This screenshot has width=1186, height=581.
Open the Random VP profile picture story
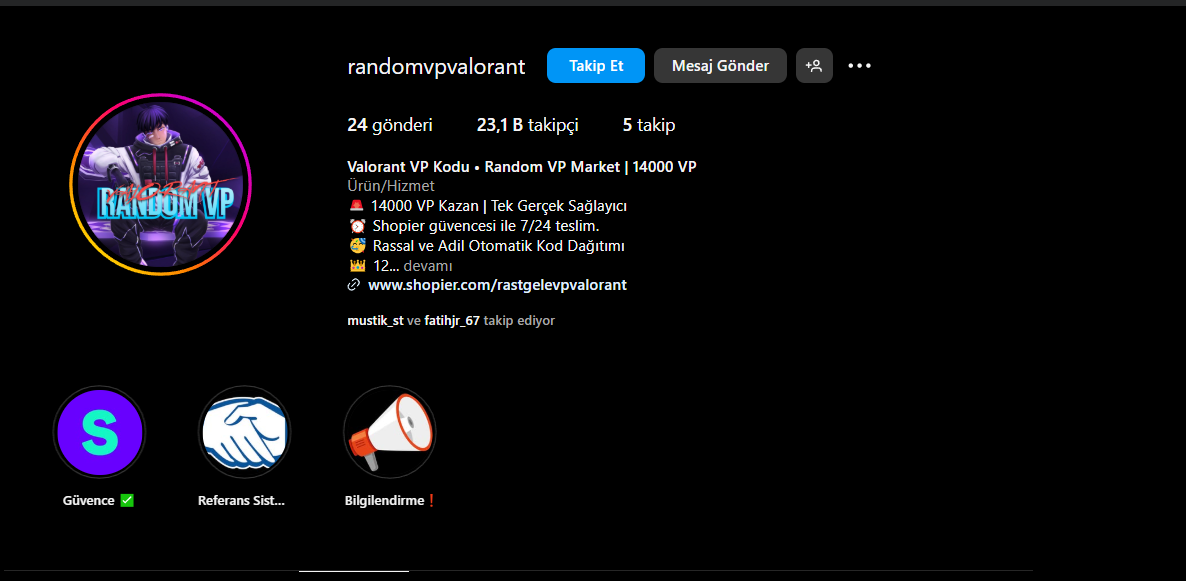click(160, 184)
